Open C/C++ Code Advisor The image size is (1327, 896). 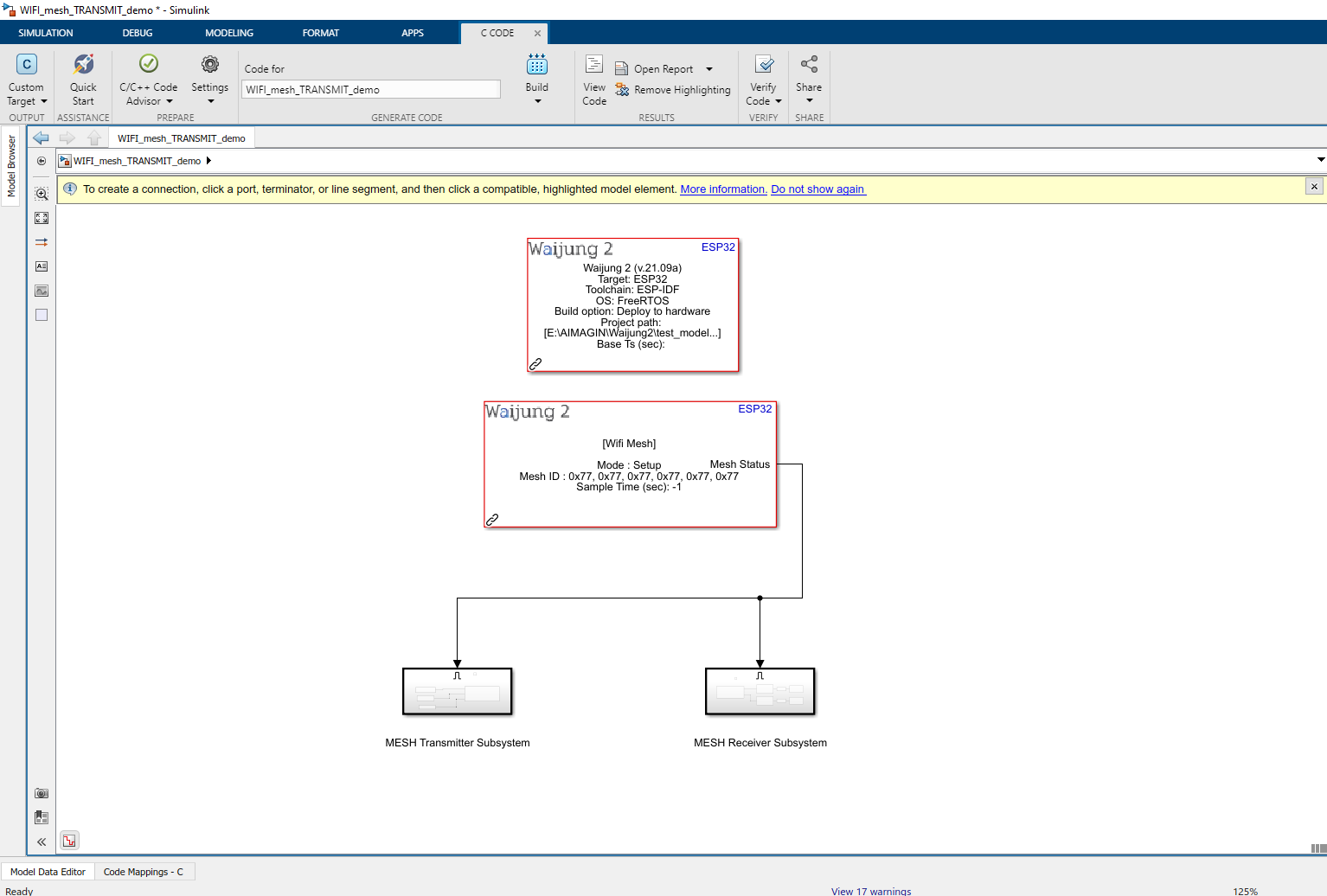click(x=148, y=80)
